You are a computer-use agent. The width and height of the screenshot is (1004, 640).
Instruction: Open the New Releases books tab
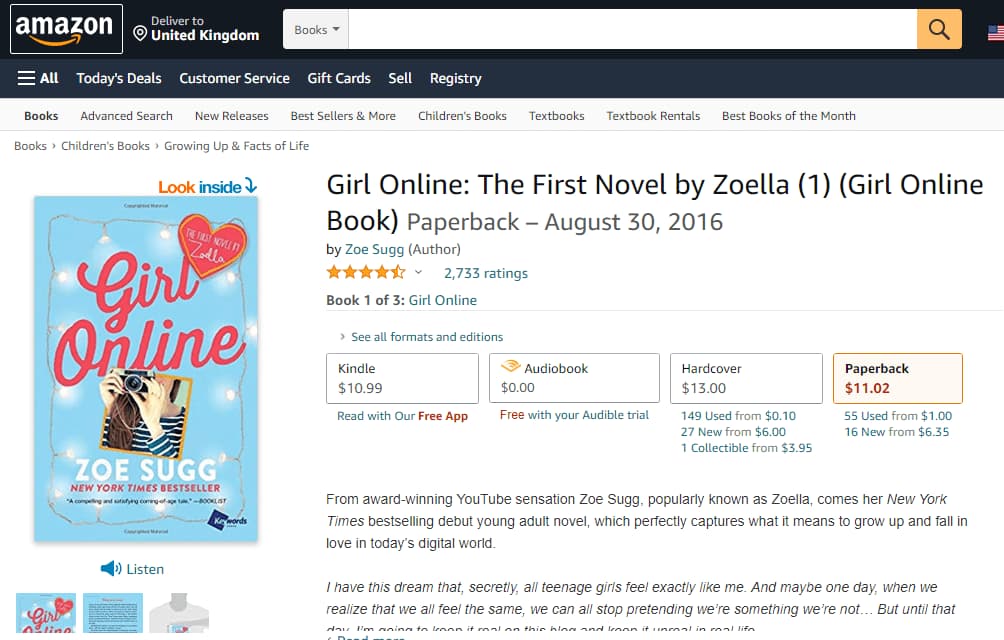[x=231, y=116]
